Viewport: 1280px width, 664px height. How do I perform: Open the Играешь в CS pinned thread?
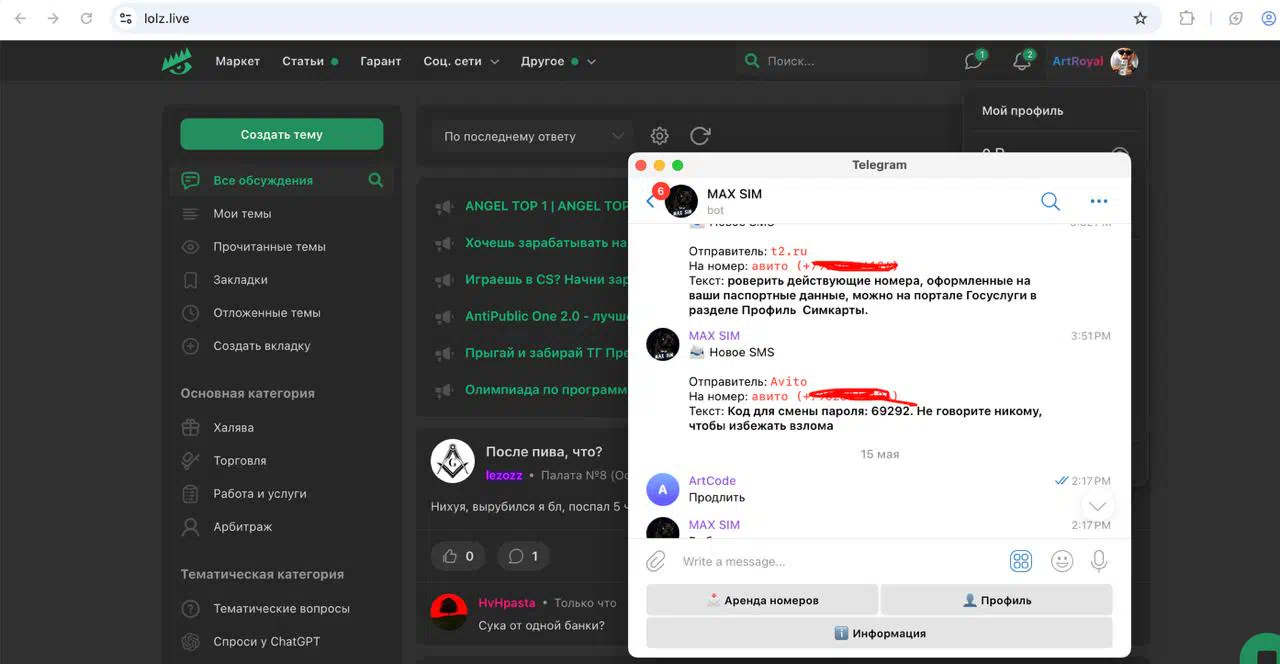click(x=546, y=280)
